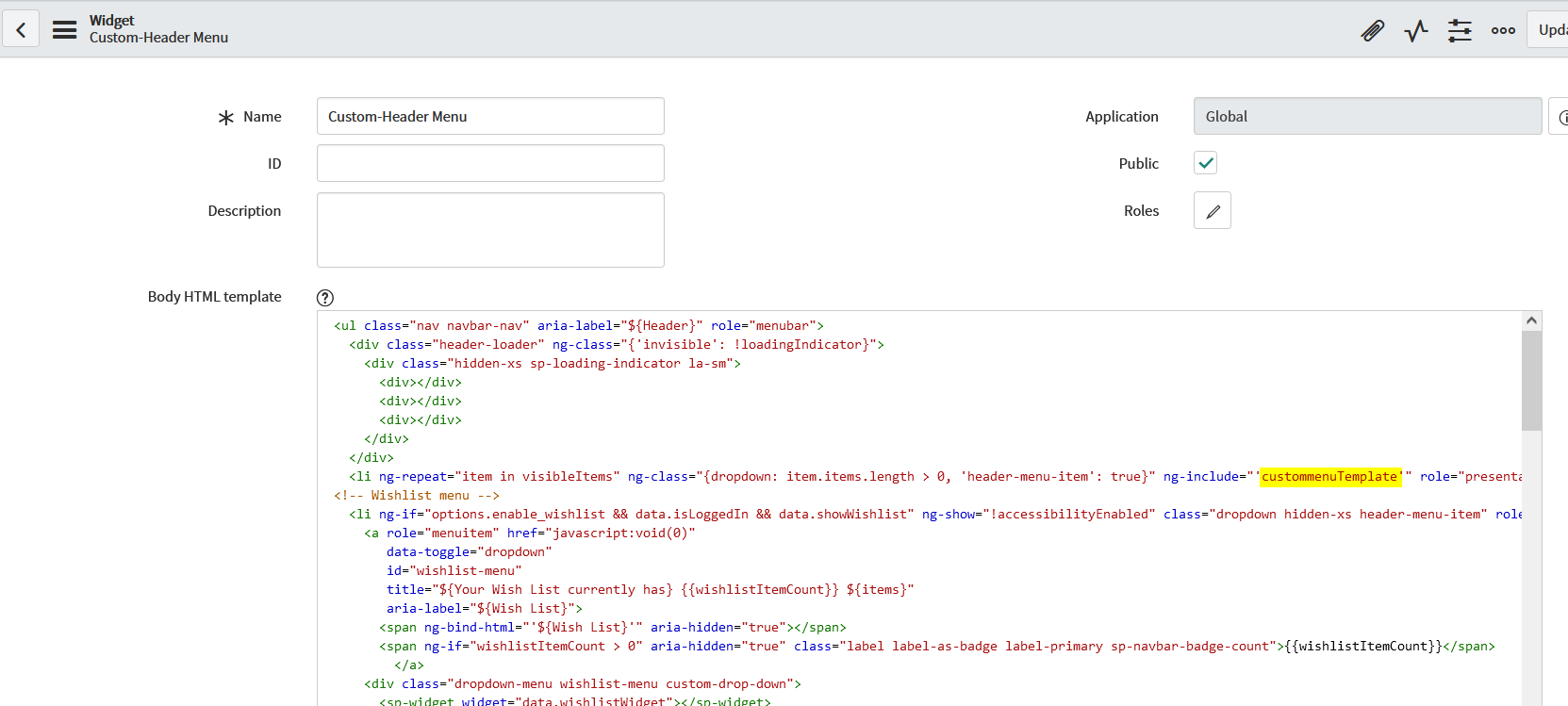The image size is (1568, 706).
Task: Edit Roles with the pencil button
Action: tap(1213, 210)
